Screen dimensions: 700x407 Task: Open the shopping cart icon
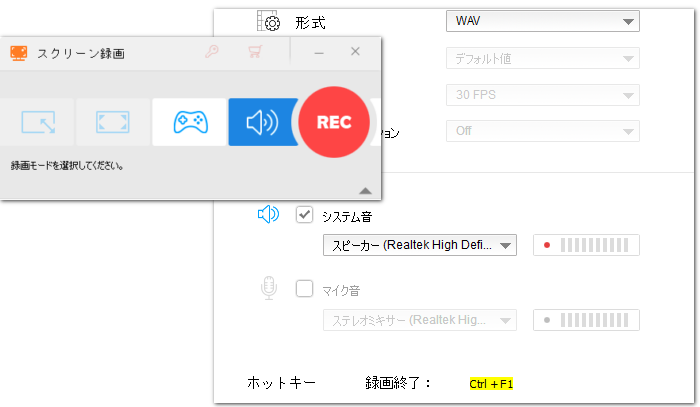(255, 52)
